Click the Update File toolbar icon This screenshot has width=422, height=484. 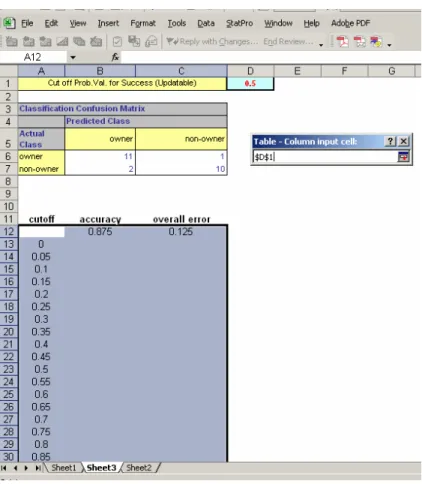click(x=134, y=41)
